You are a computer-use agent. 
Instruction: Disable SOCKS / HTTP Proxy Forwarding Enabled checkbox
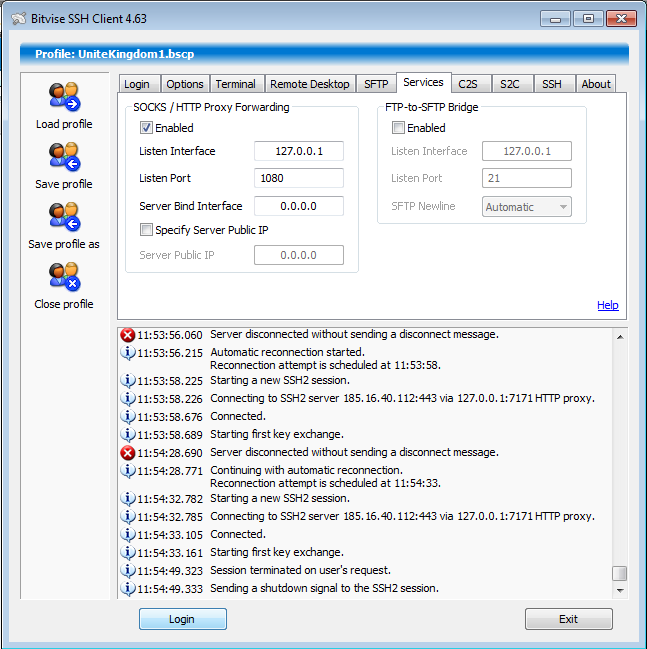pyautogui.click(x=146, y=128)
